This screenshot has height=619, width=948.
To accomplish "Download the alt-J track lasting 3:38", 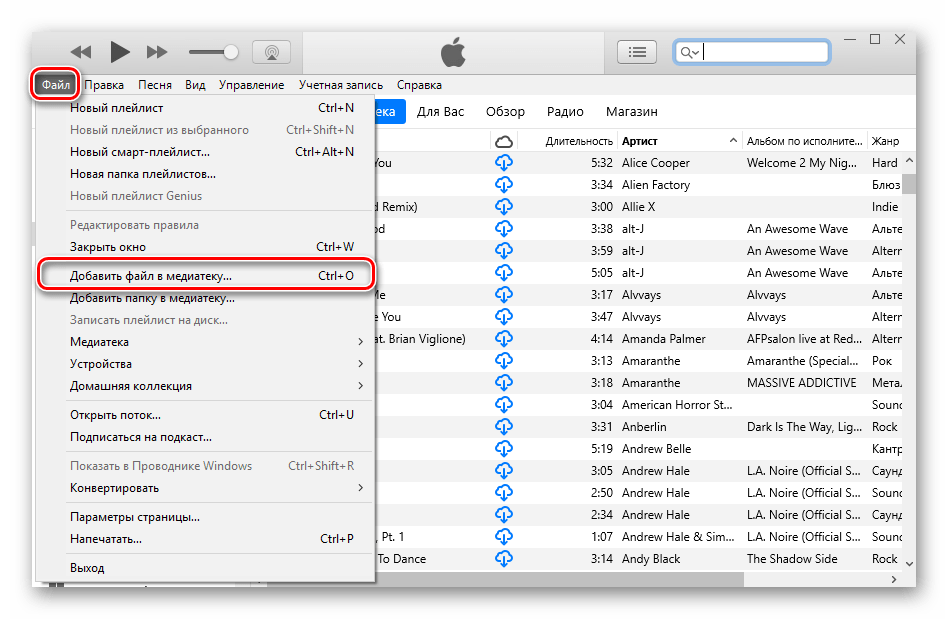I will click(x=504, y=228).
